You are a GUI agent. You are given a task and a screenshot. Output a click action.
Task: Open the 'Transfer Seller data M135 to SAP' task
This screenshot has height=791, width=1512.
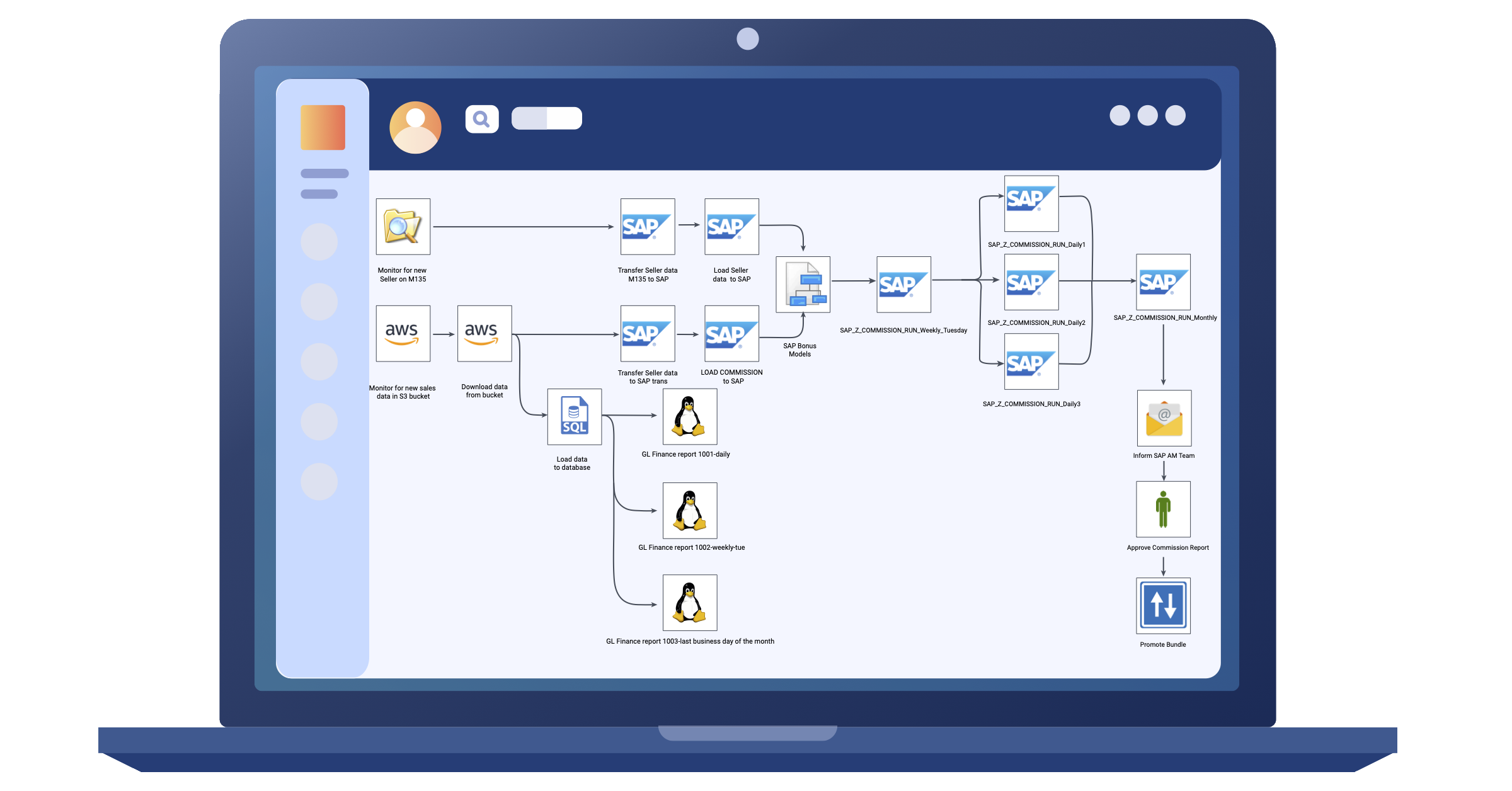coord(648,227)
